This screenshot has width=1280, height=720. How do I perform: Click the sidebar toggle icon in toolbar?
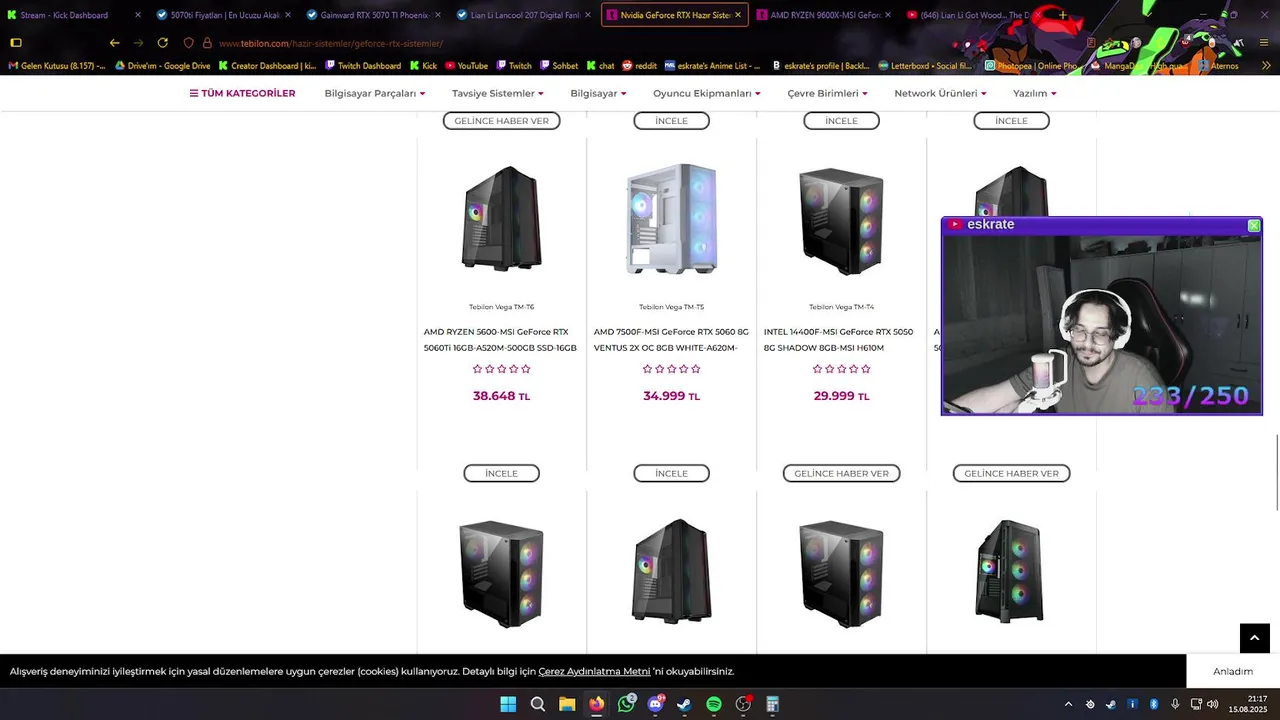coord(16,43)
